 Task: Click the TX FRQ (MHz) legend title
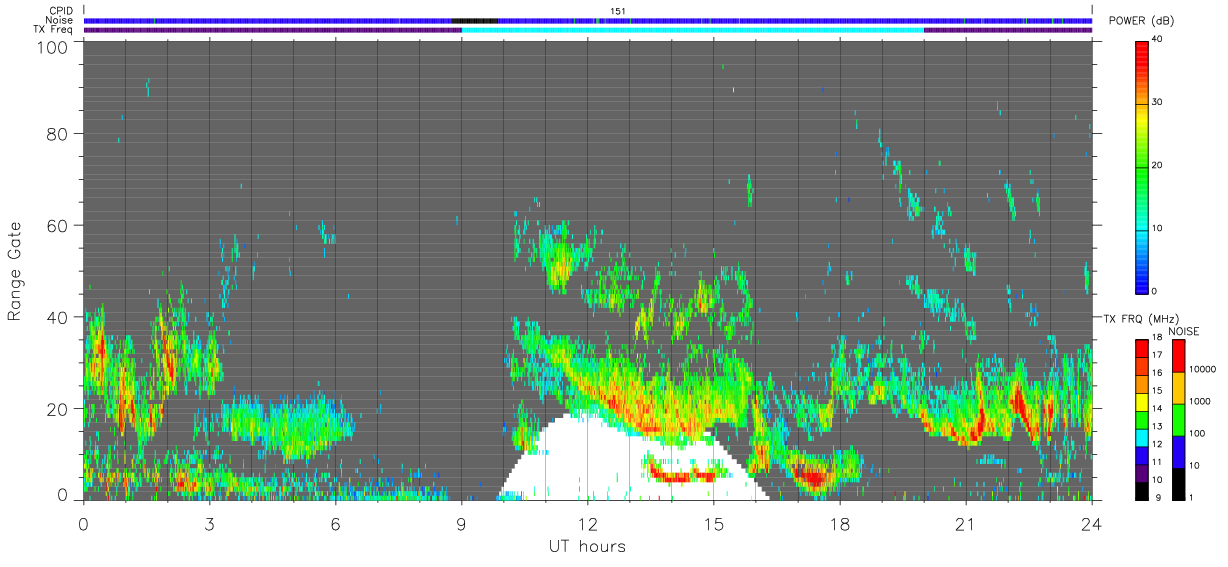(x=1142, y=318)
